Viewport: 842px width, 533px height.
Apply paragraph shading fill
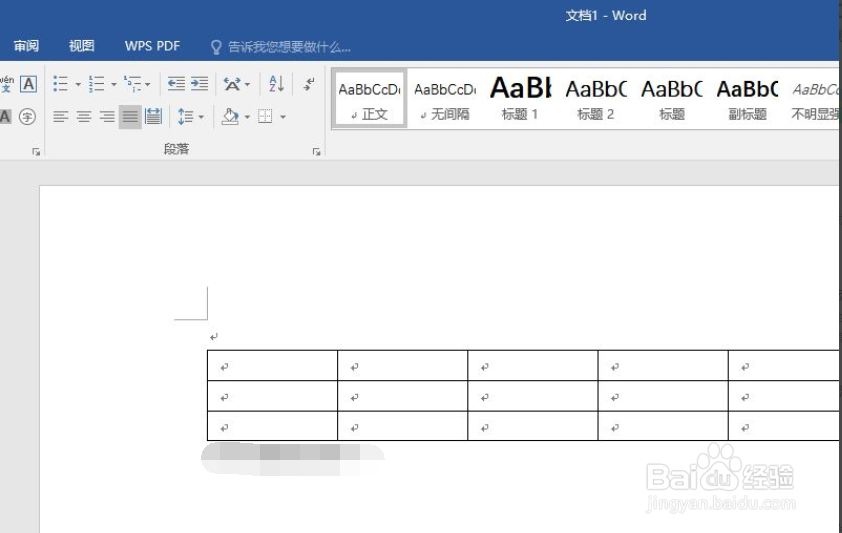[230, 116]
